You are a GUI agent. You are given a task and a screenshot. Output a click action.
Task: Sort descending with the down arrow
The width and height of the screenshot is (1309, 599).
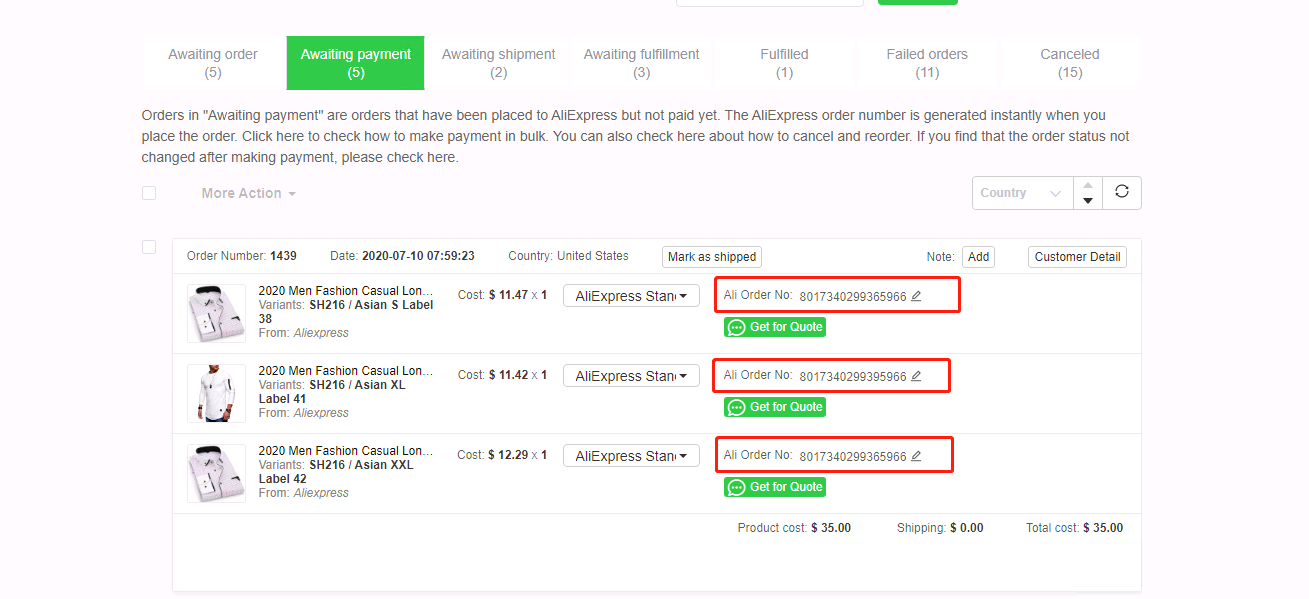pyautogui.click(x=1088, y=201)
